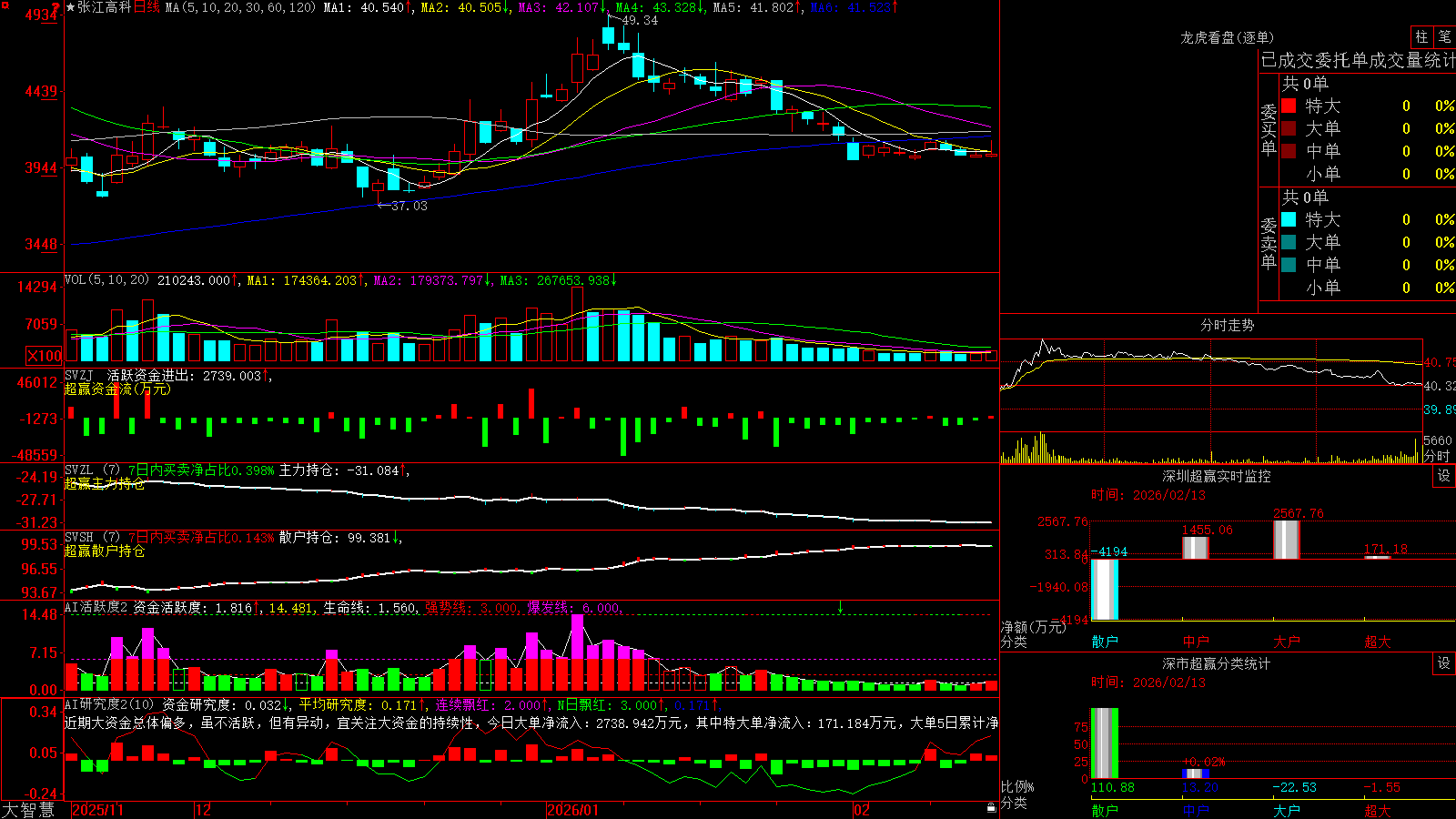
Task: Click the 超大 171.18 bar
Action: [x=1378, y=556]
